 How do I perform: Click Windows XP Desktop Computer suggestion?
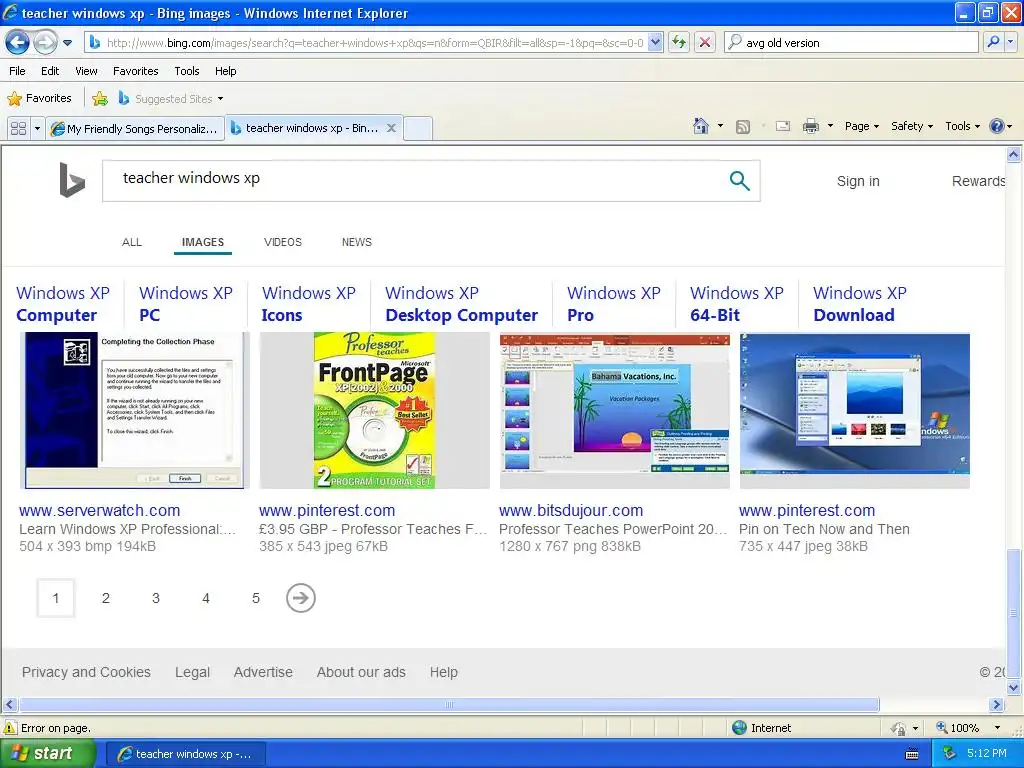pyautogui.click(x=461, y=304)
